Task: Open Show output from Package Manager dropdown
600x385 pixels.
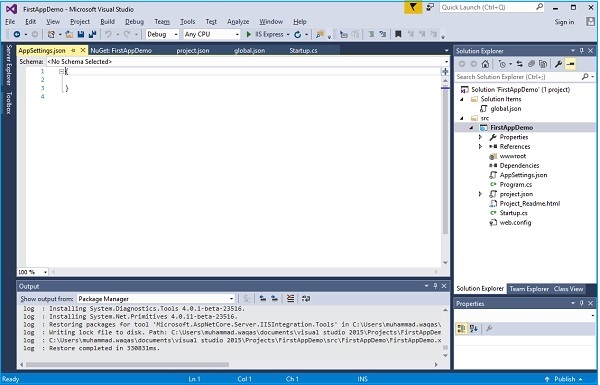Action: click(x=156, y=299)
